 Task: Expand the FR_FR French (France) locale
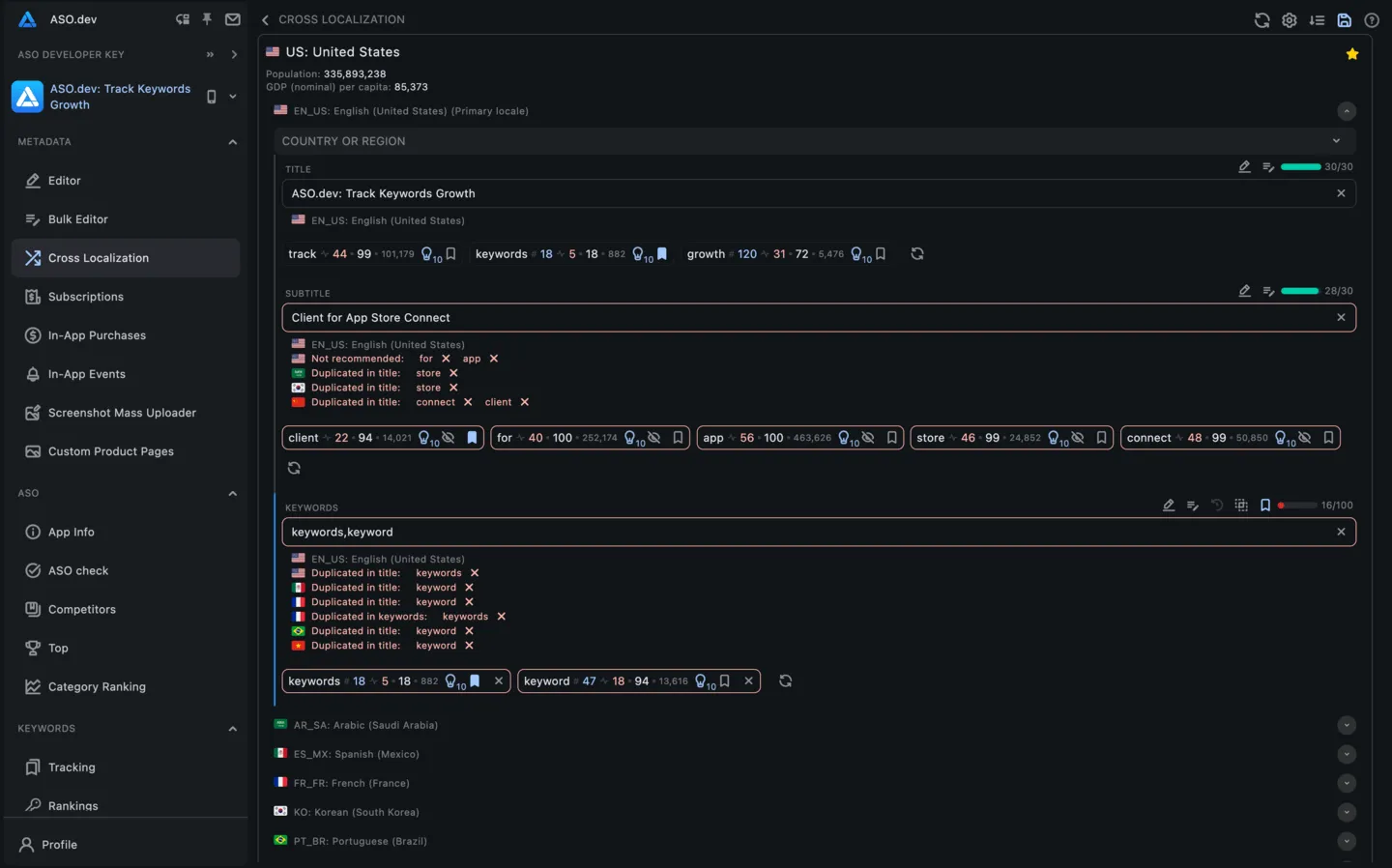click(1347, 783)
